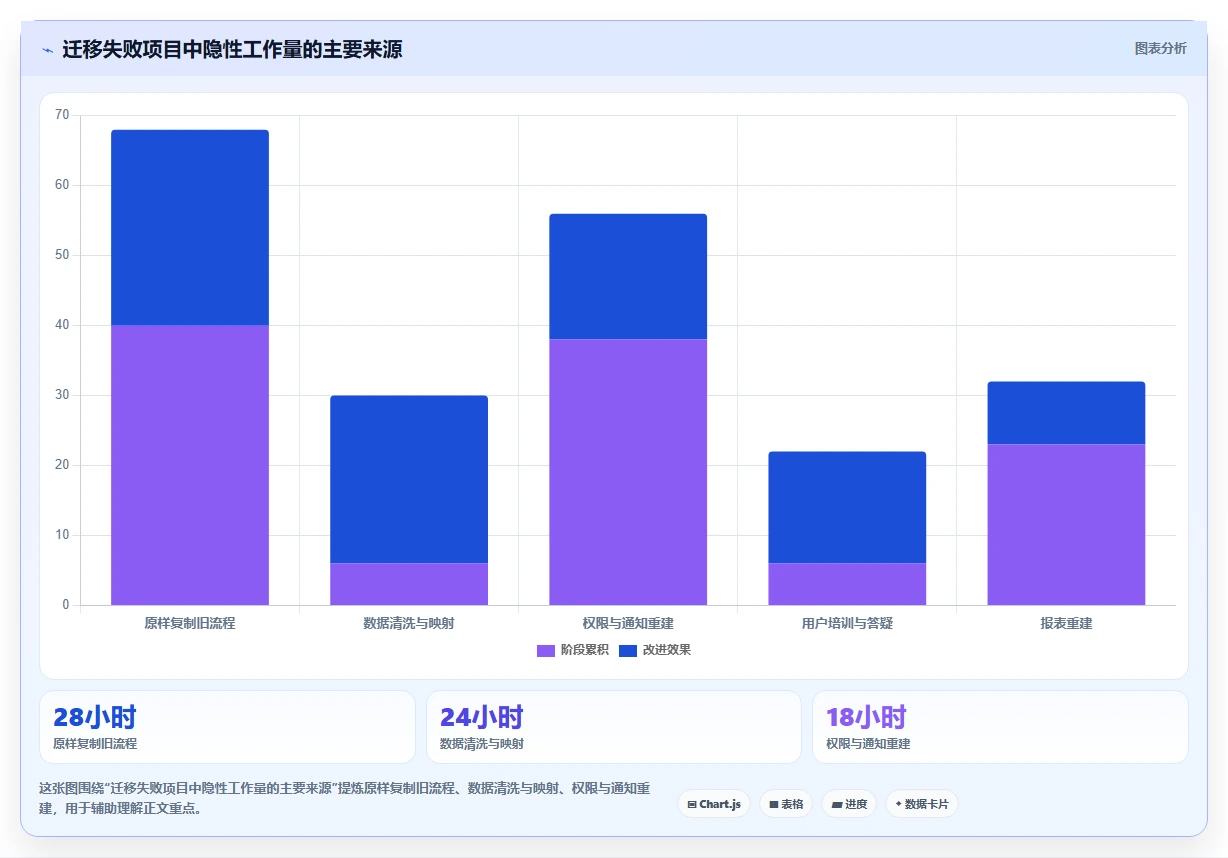Click the 图表分析 label in the header
Image resolution: width=1228 pixels, height=858 pixels.
[1160, 48]
